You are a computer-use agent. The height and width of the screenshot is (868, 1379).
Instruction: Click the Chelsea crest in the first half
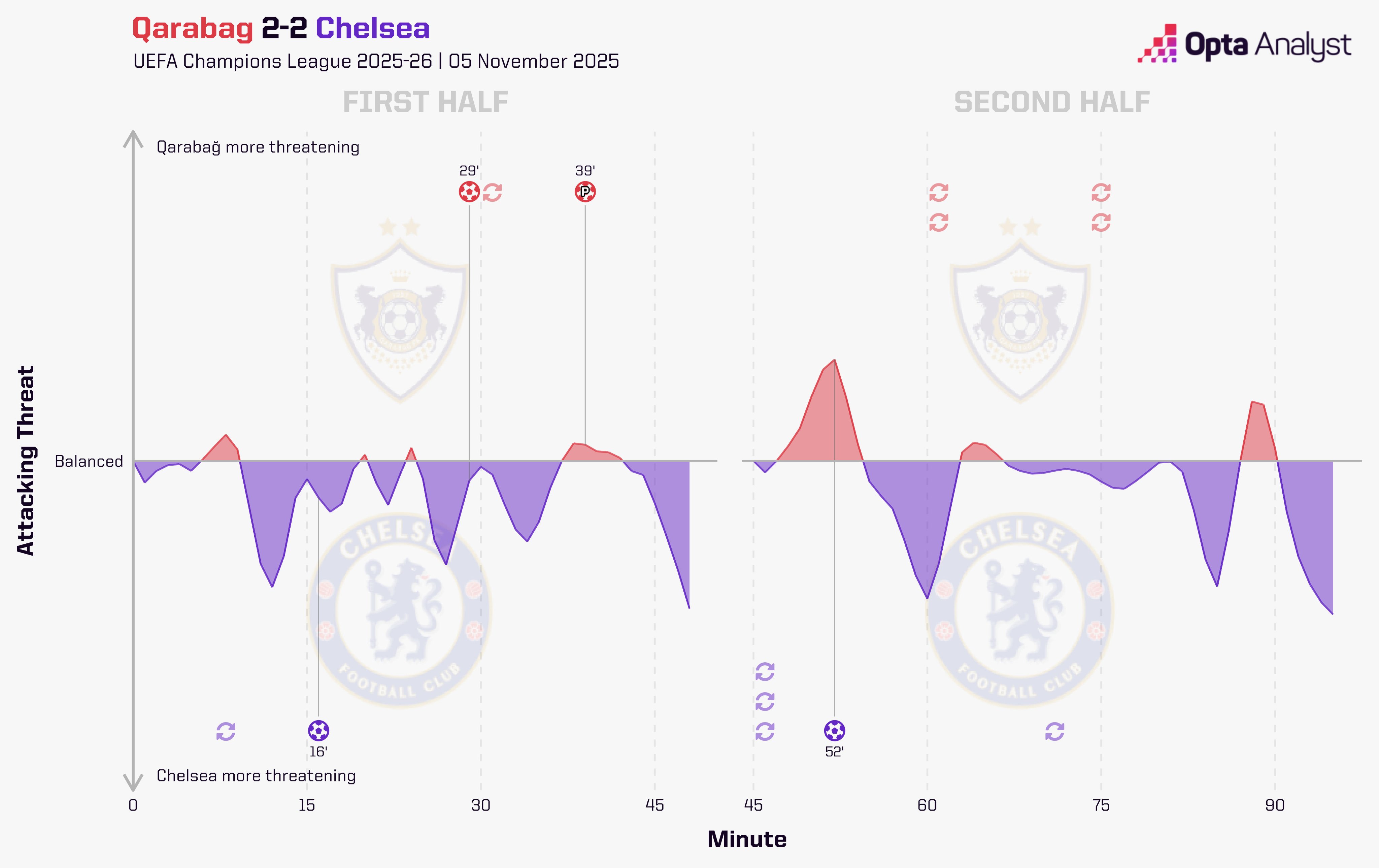(400, 610)
